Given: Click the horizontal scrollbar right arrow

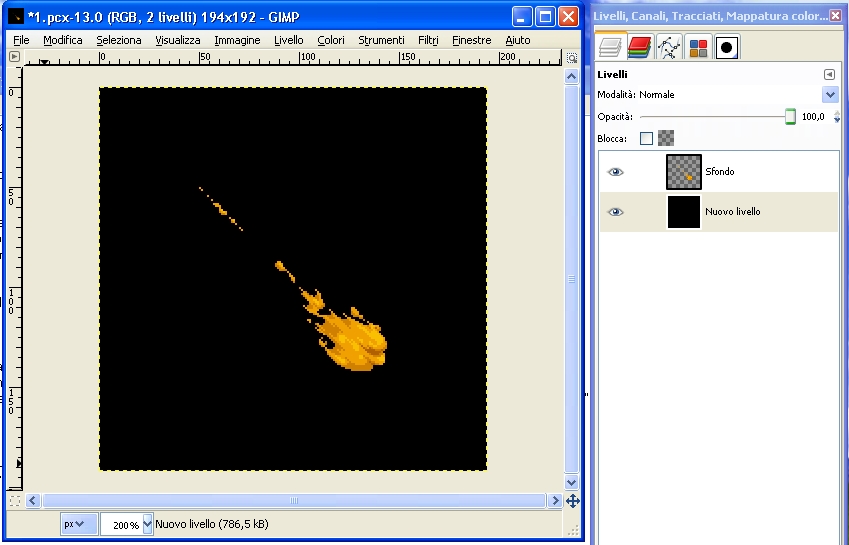Looking at the screenshot, I should tap(554, 501).
